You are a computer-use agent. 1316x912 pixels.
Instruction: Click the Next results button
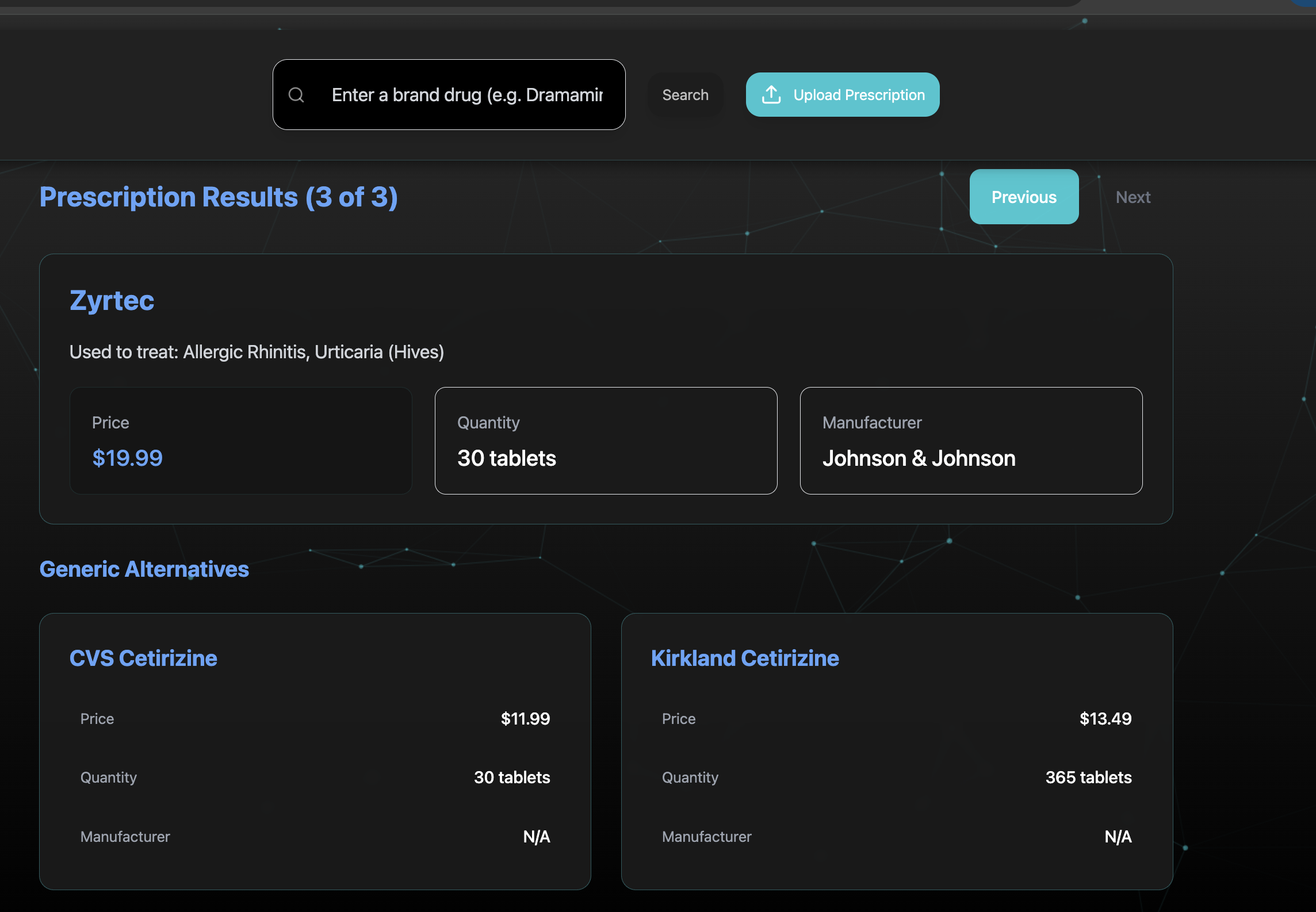1133,197
